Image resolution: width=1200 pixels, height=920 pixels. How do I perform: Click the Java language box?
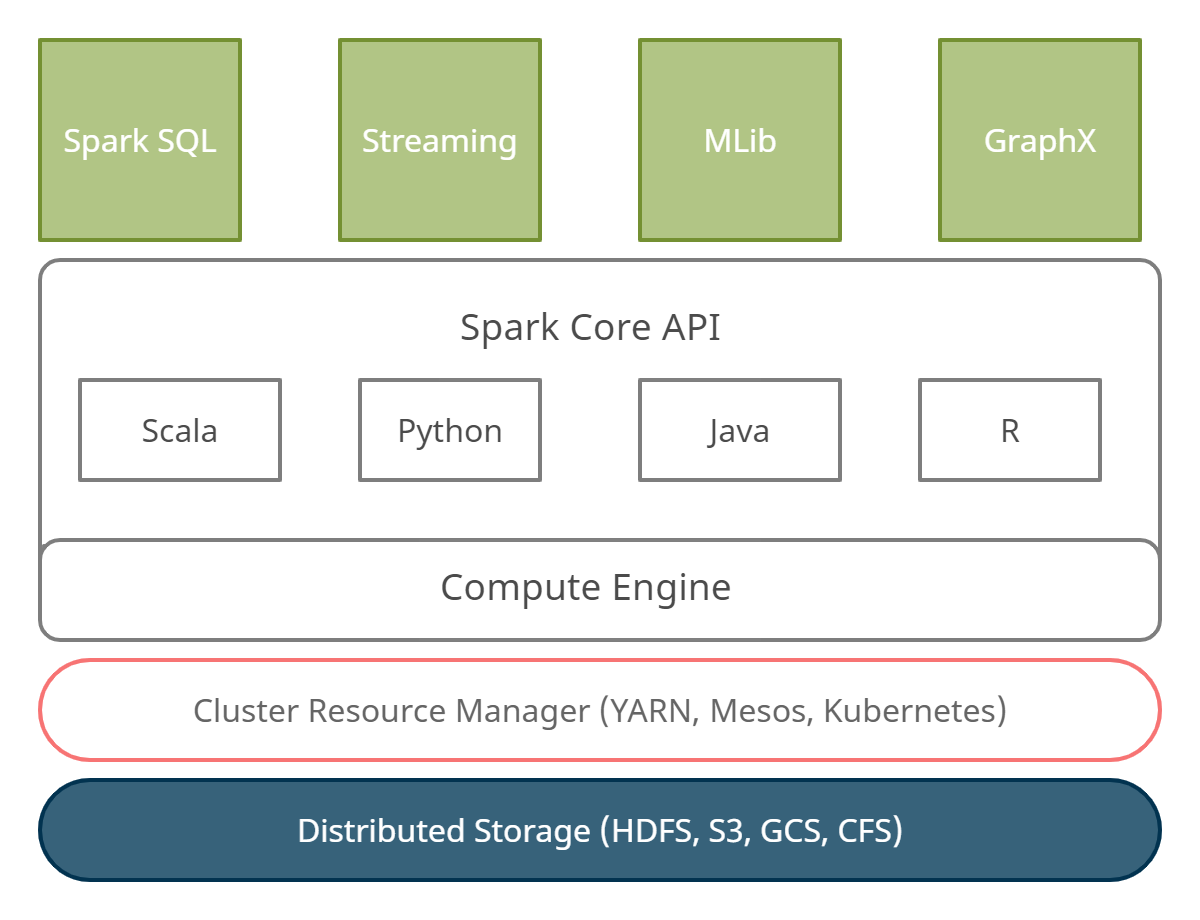739,430
